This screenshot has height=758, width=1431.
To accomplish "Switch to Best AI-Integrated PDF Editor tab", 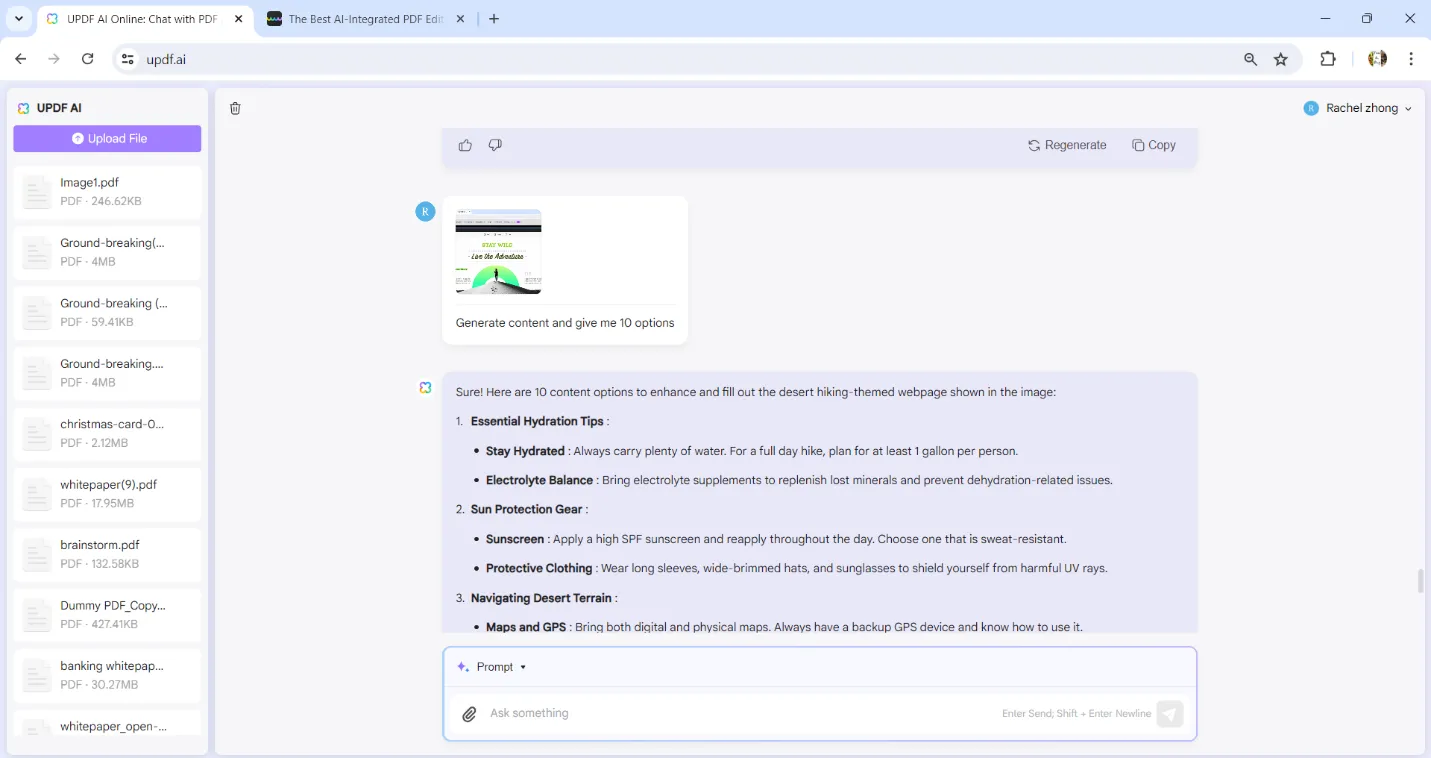I will [x=365, y=19].
